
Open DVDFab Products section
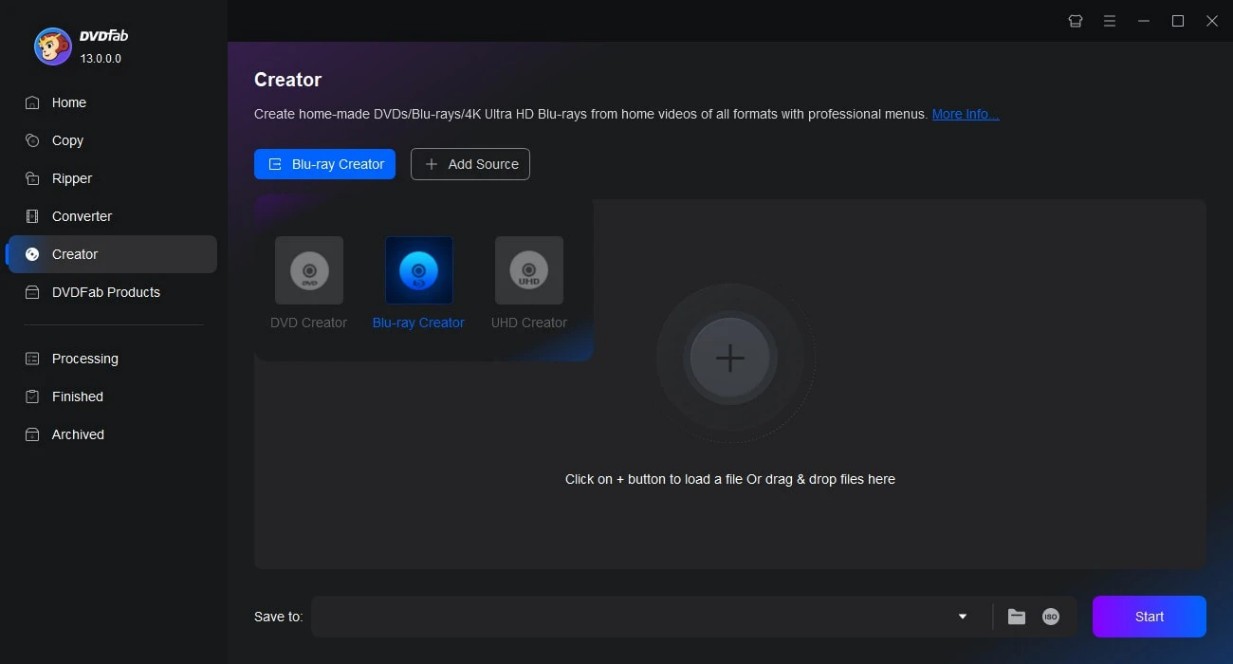[106, 292]
